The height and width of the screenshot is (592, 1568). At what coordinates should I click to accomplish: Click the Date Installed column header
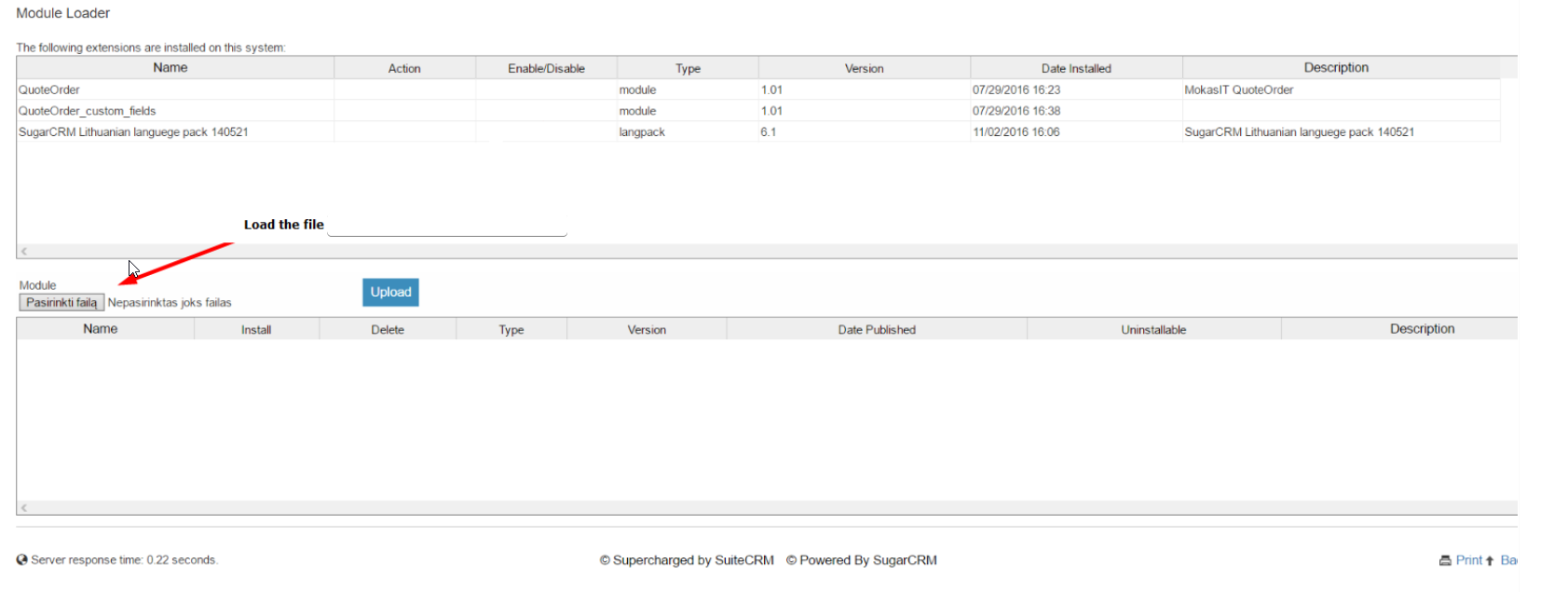pyautogui.click(x=1076, y=68)
